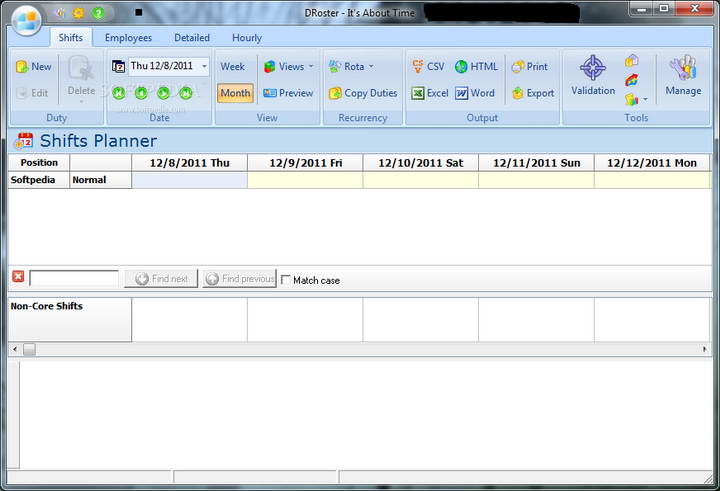The width and height of the screenshot is (720, 491).
Task: Switch to the Hourly tab
Action: coord(247,38)
